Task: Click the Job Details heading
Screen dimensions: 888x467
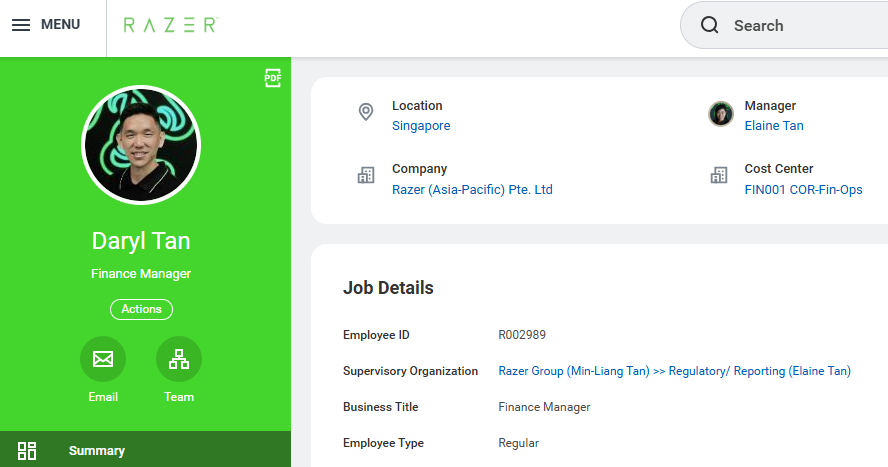Action: 388,288
